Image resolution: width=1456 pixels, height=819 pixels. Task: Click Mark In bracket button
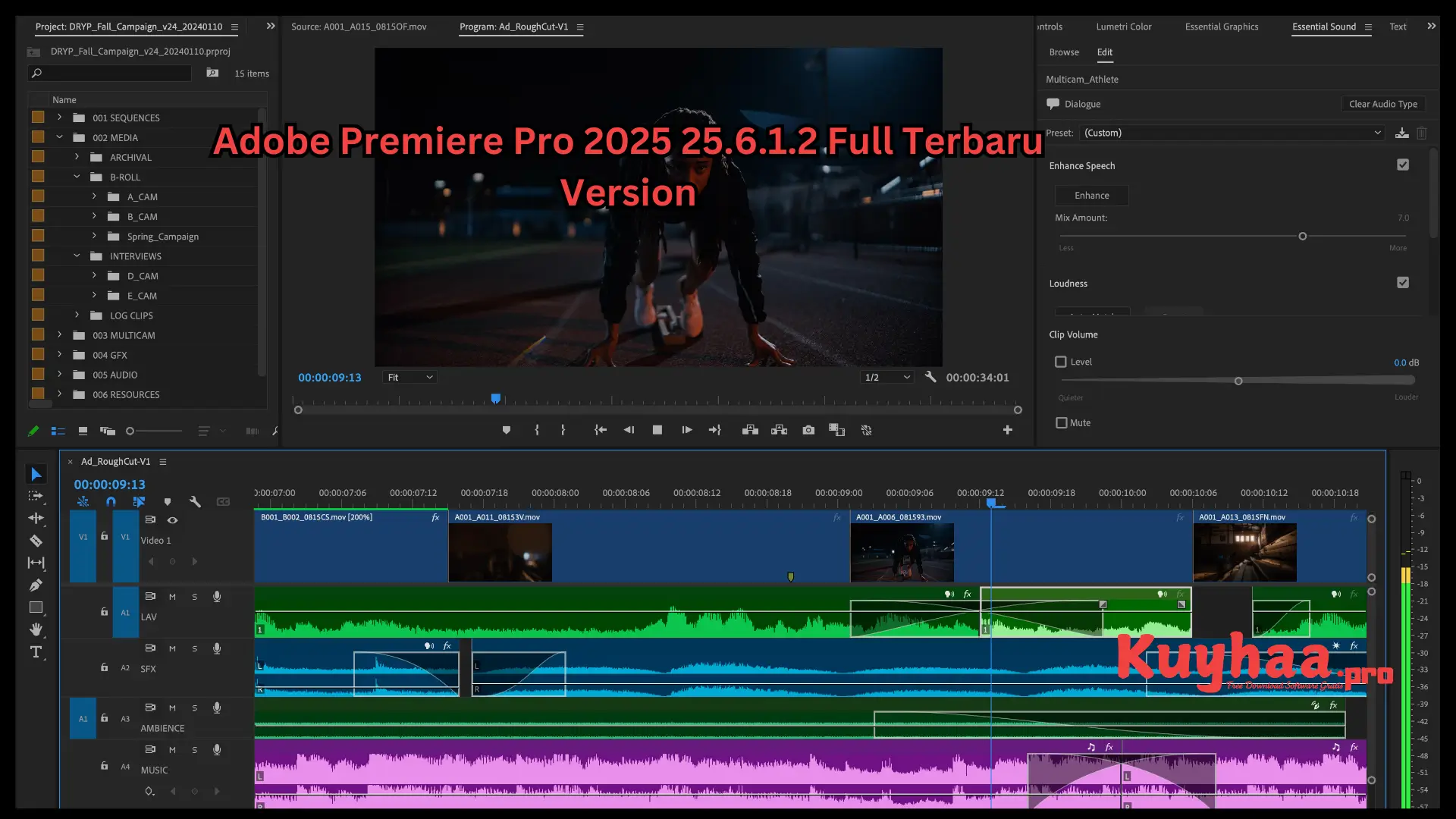click(x=537, y=430)
